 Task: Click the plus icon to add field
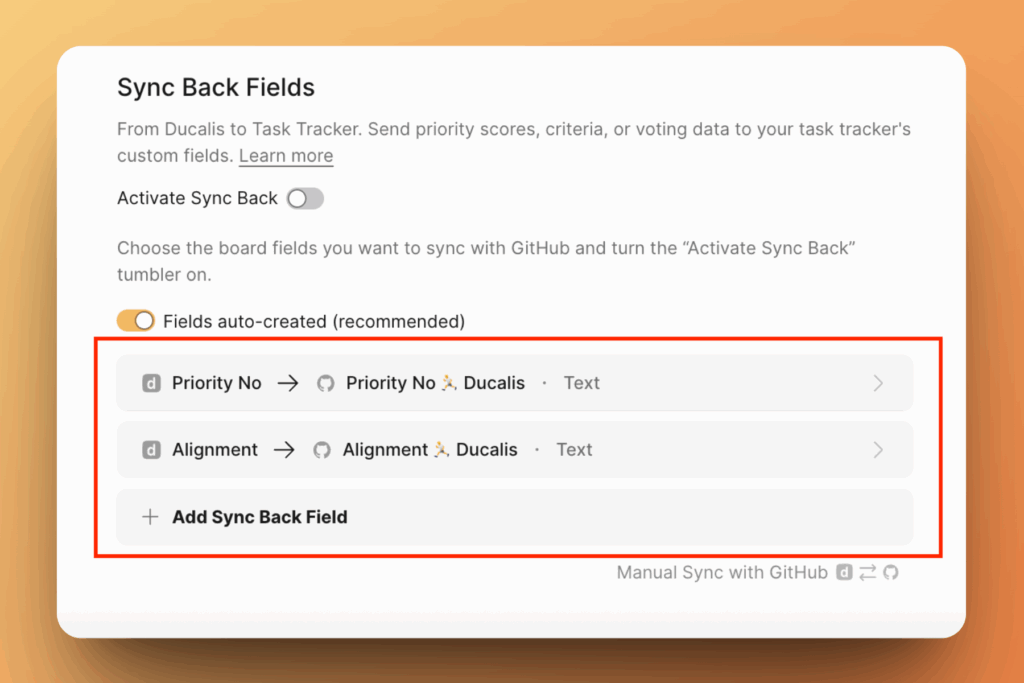point(150,517)
